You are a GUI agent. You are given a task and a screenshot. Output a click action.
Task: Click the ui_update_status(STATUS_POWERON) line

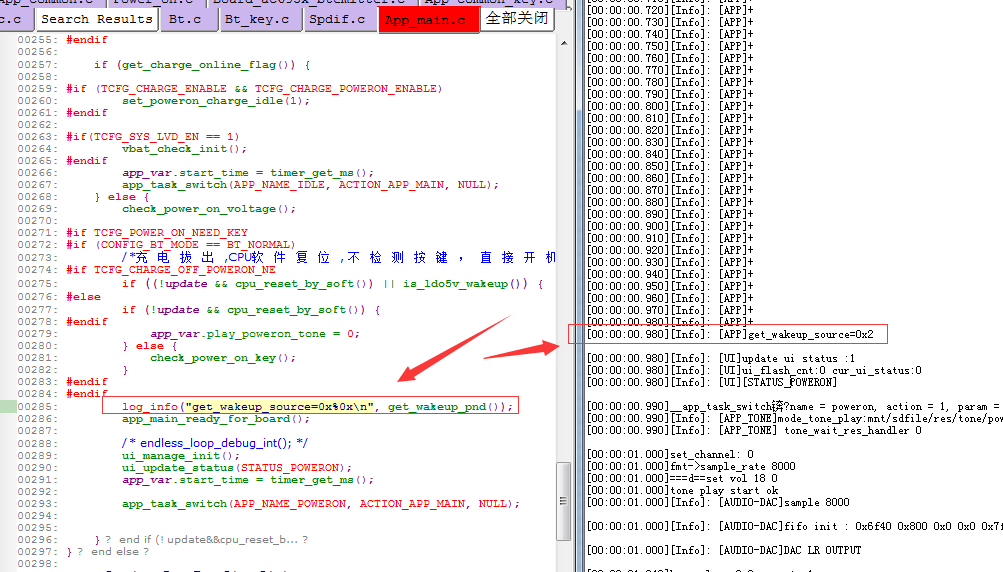point(237,468)
